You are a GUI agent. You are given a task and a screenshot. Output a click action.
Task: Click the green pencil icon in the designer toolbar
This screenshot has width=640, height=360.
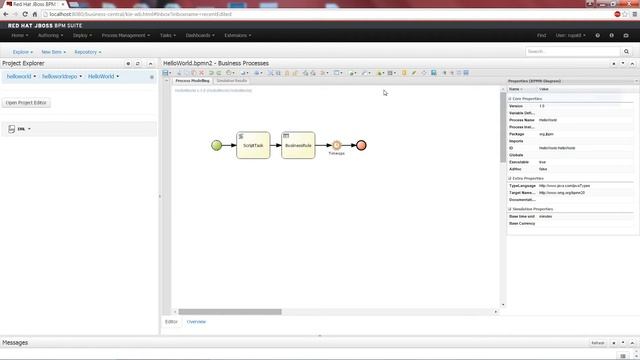pos(414,73)
